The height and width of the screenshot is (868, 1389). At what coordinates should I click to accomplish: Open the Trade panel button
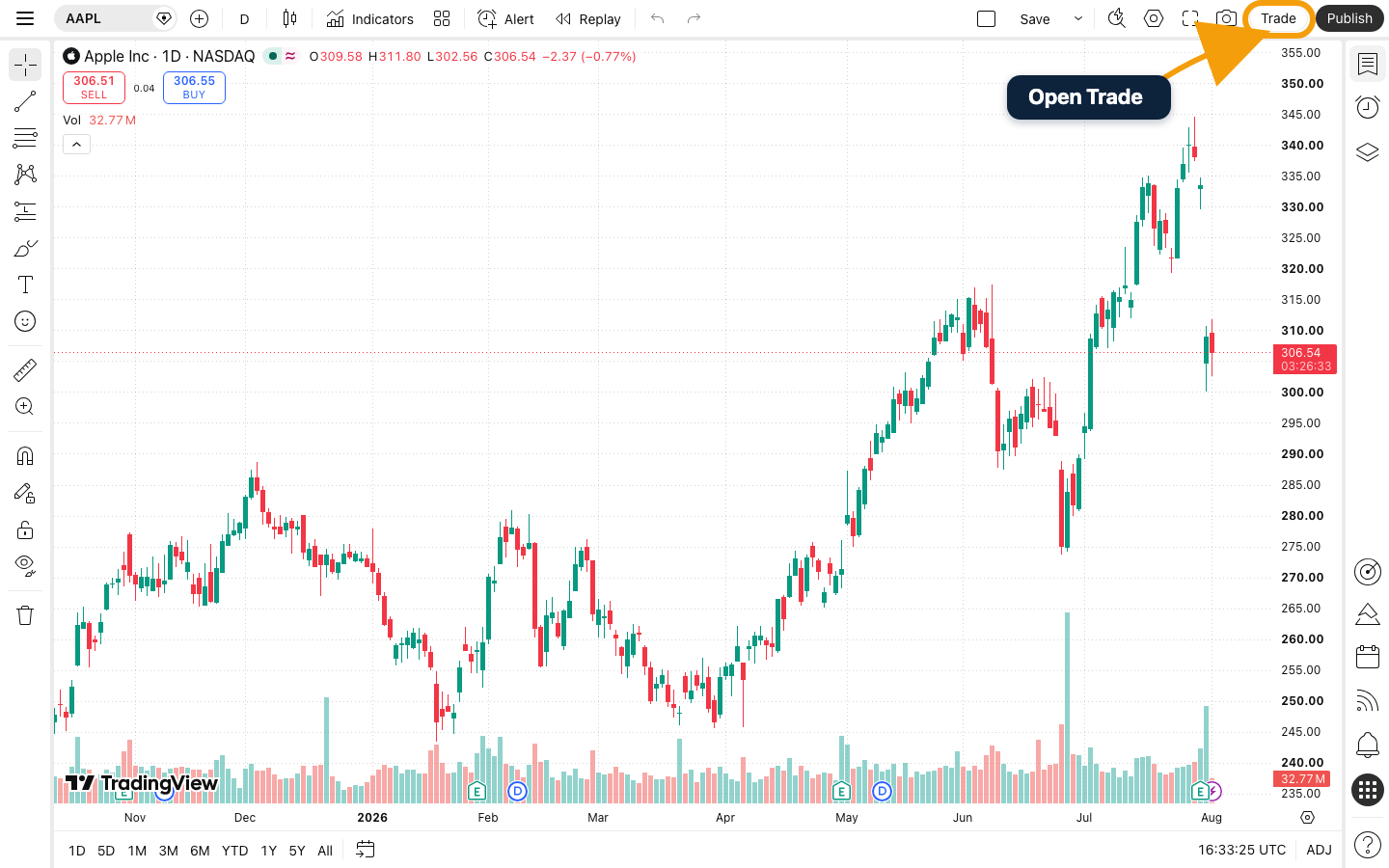[1278, 18]
